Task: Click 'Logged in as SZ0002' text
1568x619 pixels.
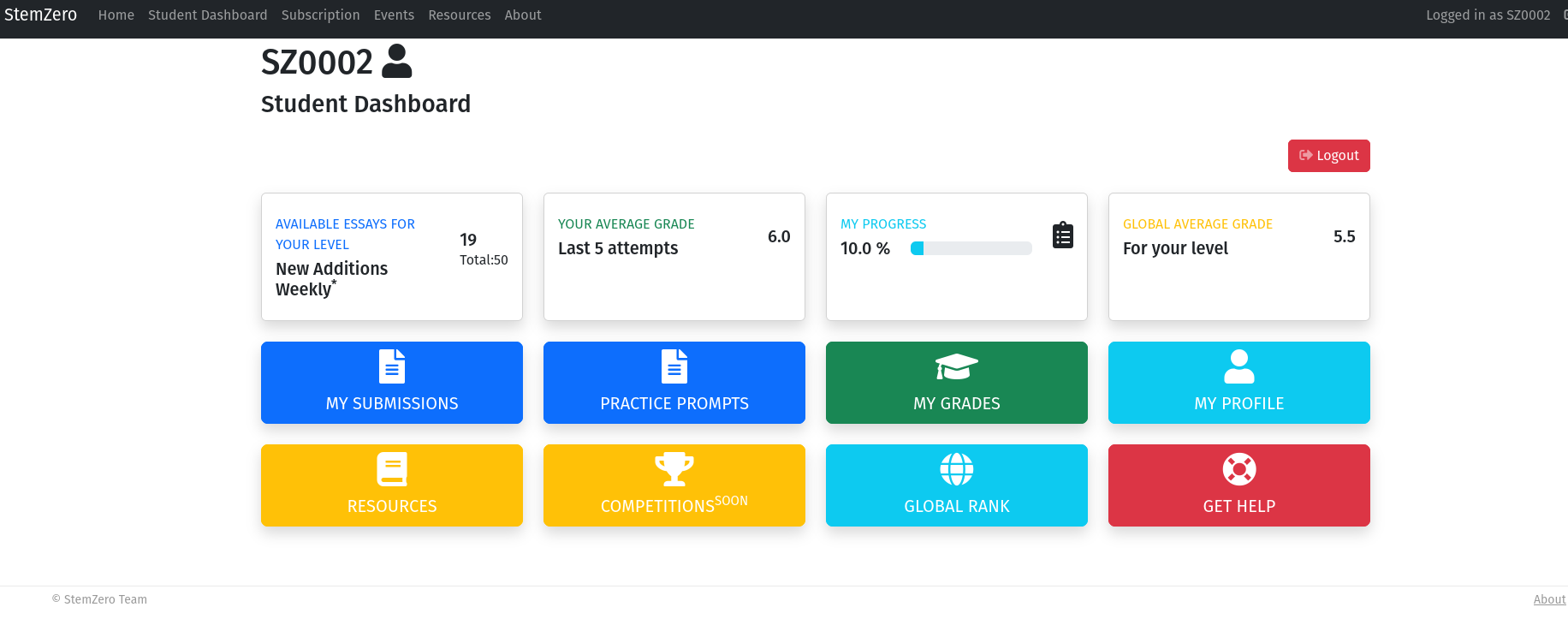Action: click(1488, 15)
